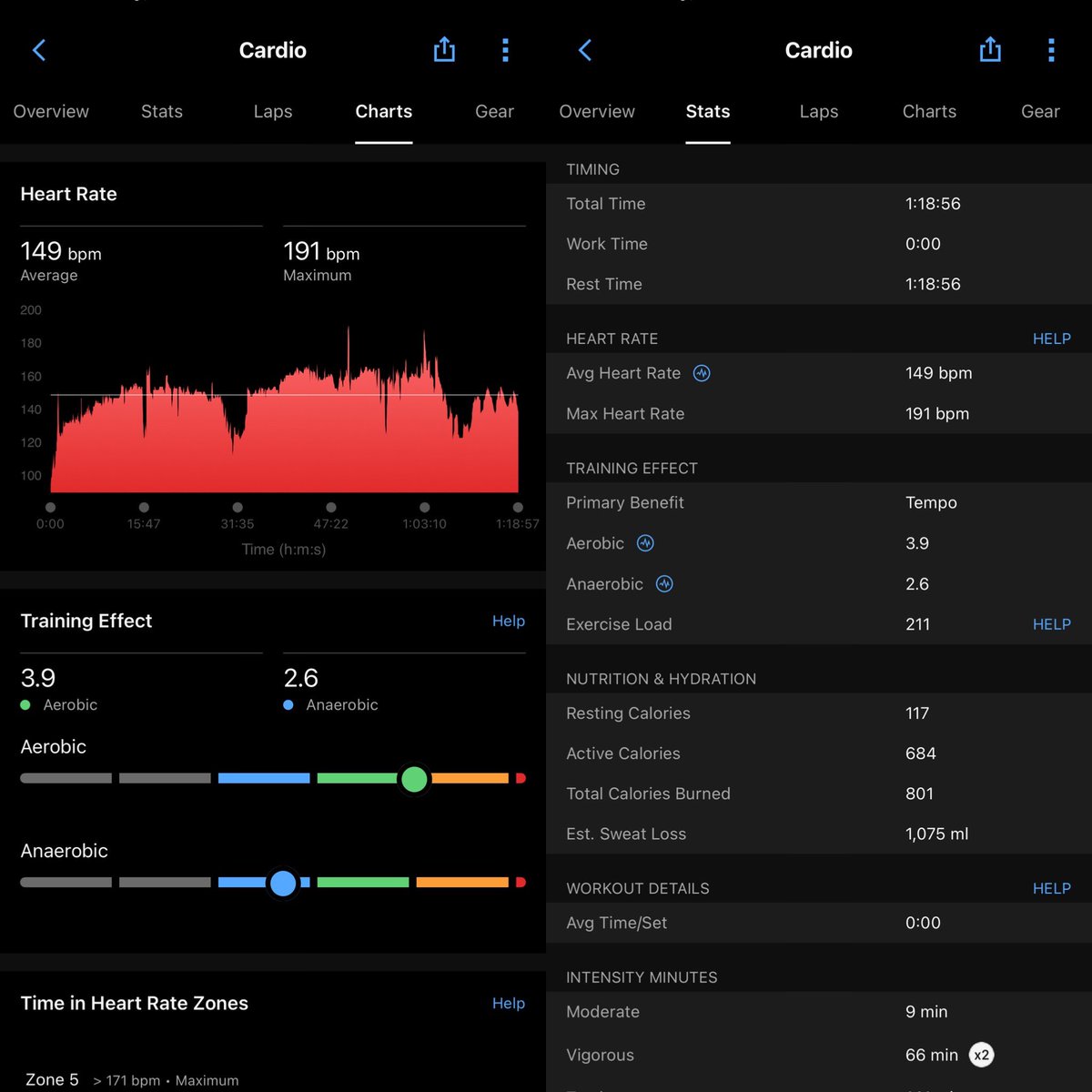Open Gear tab on Charts screen

495,111
